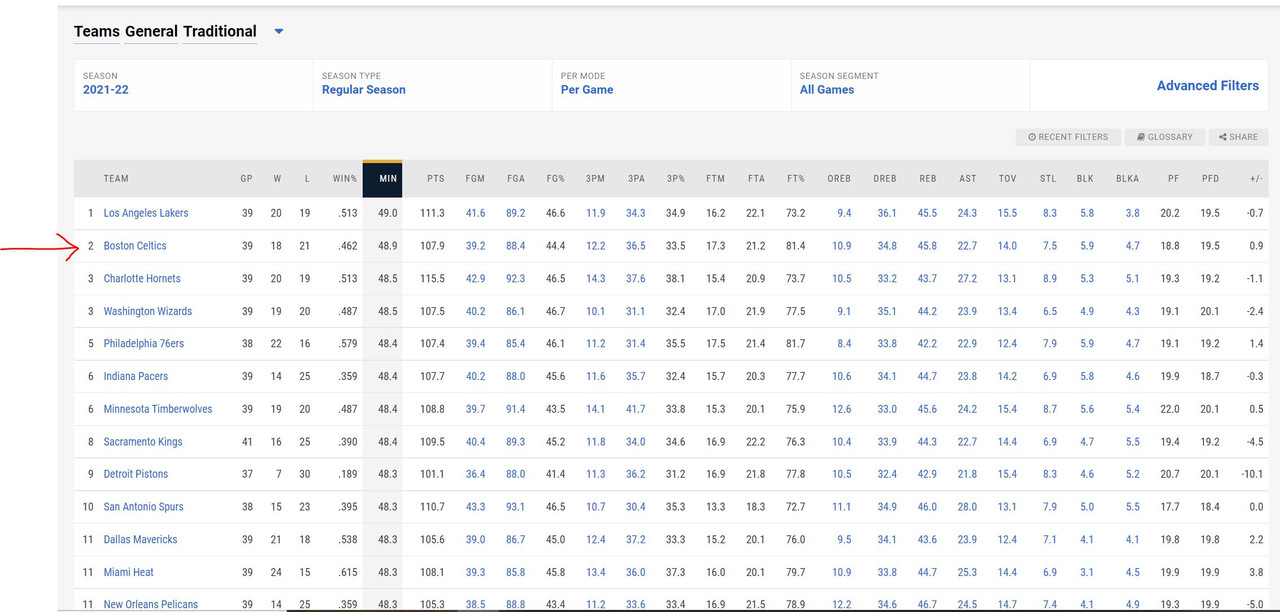Sort by FGM column header
The image size is (1280, 612).
(475, 179)
